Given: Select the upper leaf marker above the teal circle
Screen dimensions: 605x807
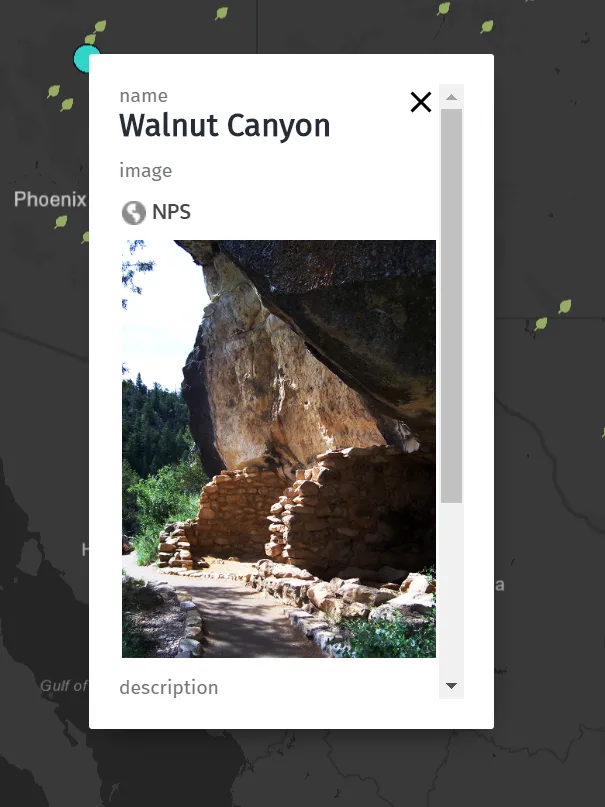Looking at the screenshot, I should [100, 26].
